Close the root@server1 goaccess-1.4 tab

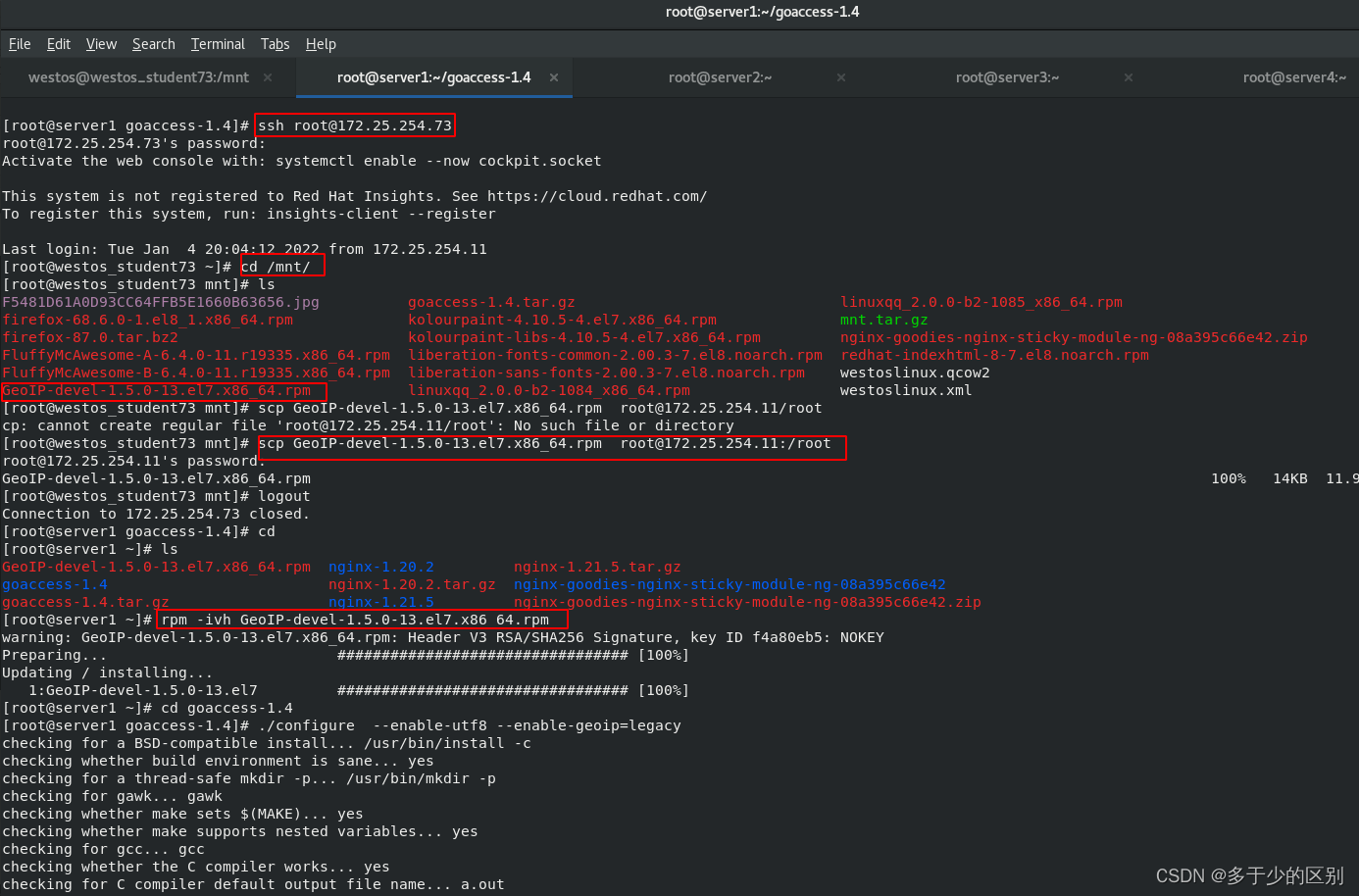[x=554, y=77]
